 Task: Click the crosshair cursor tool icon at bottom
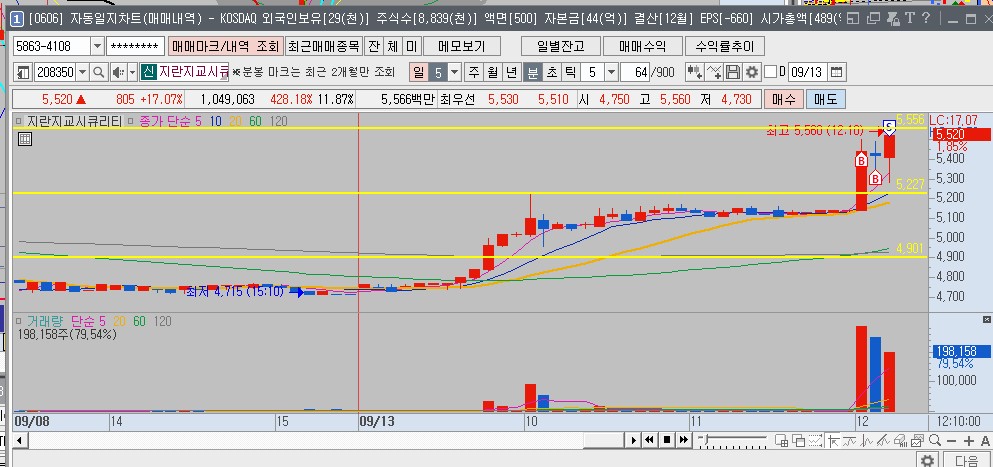coord(833,440)
